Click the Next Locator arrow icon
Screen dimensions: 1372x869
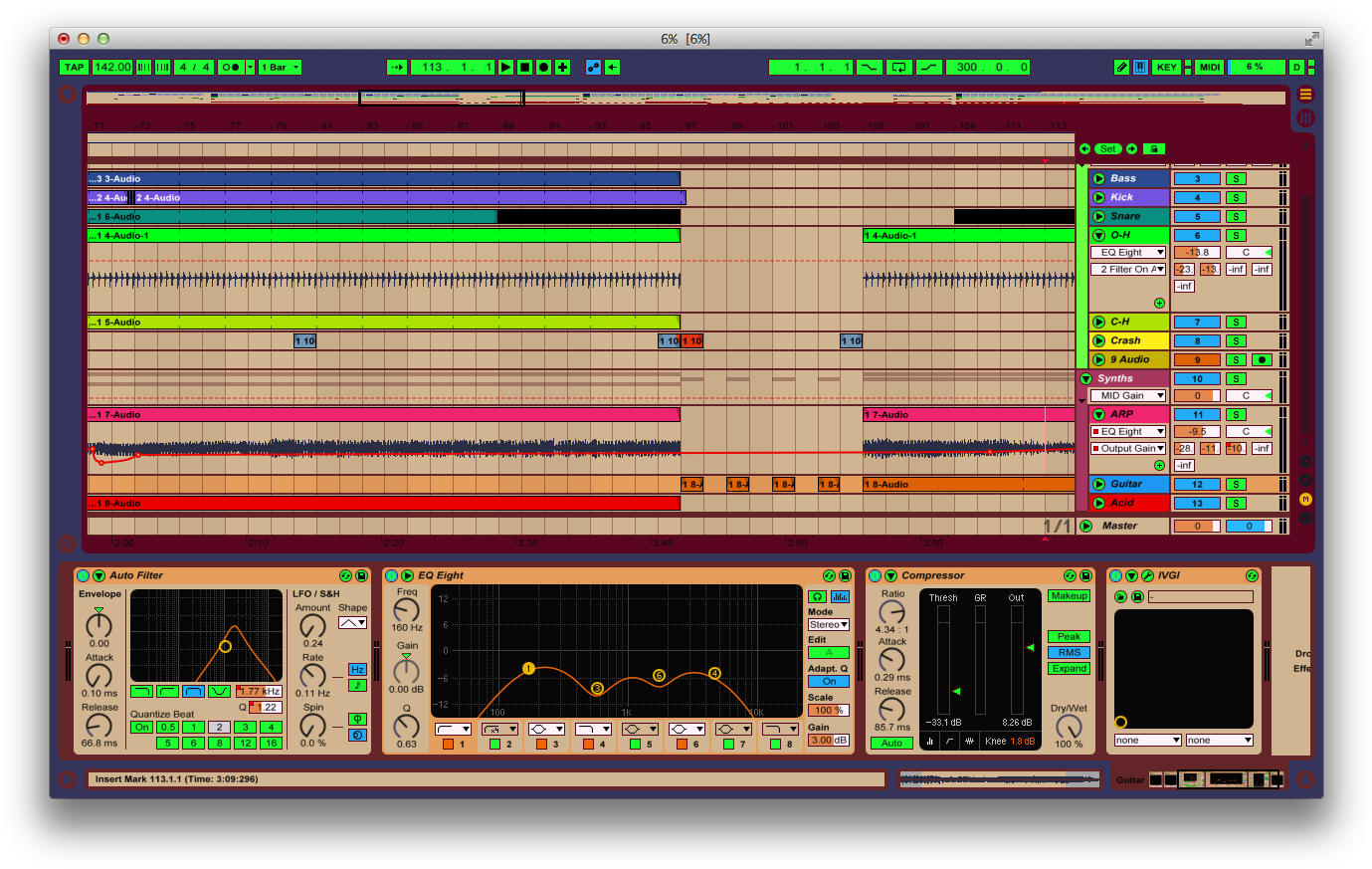point(1131,149)
